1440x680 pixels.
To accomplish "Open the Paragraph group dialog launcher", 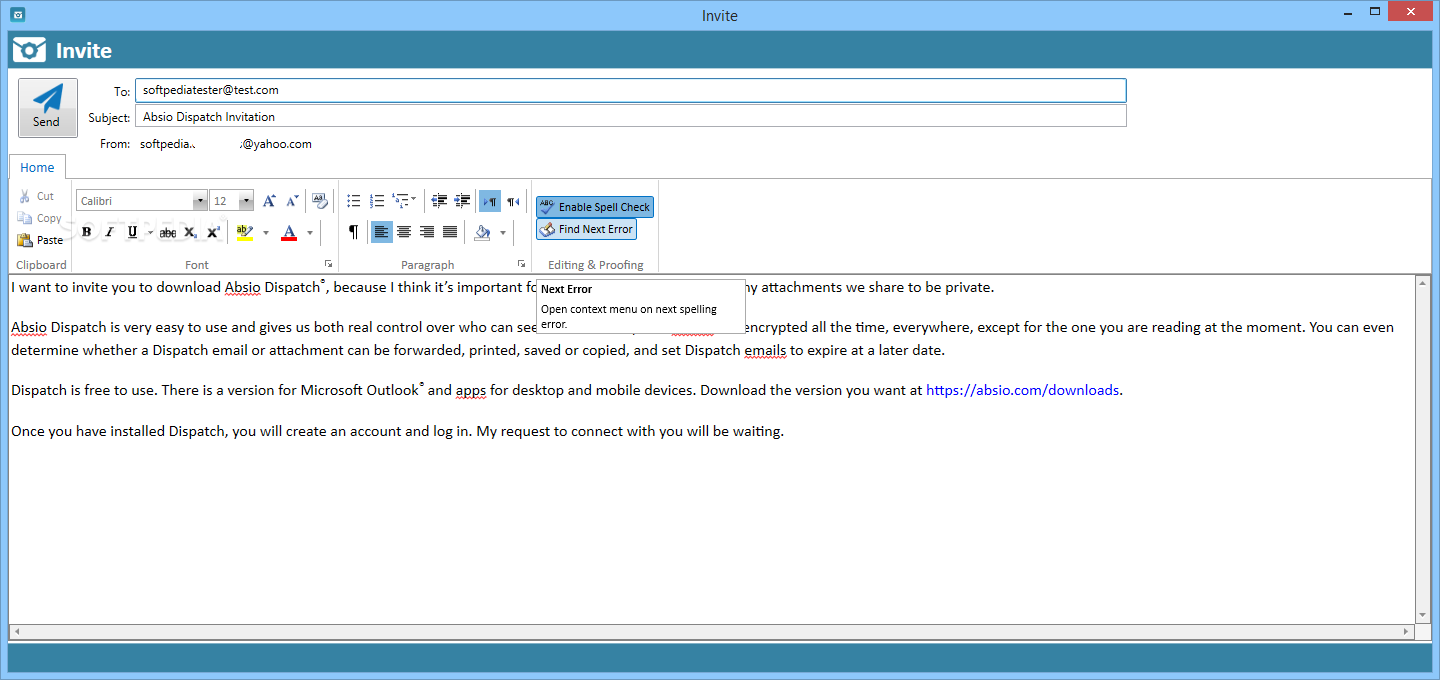I will [x=521, y=264].
